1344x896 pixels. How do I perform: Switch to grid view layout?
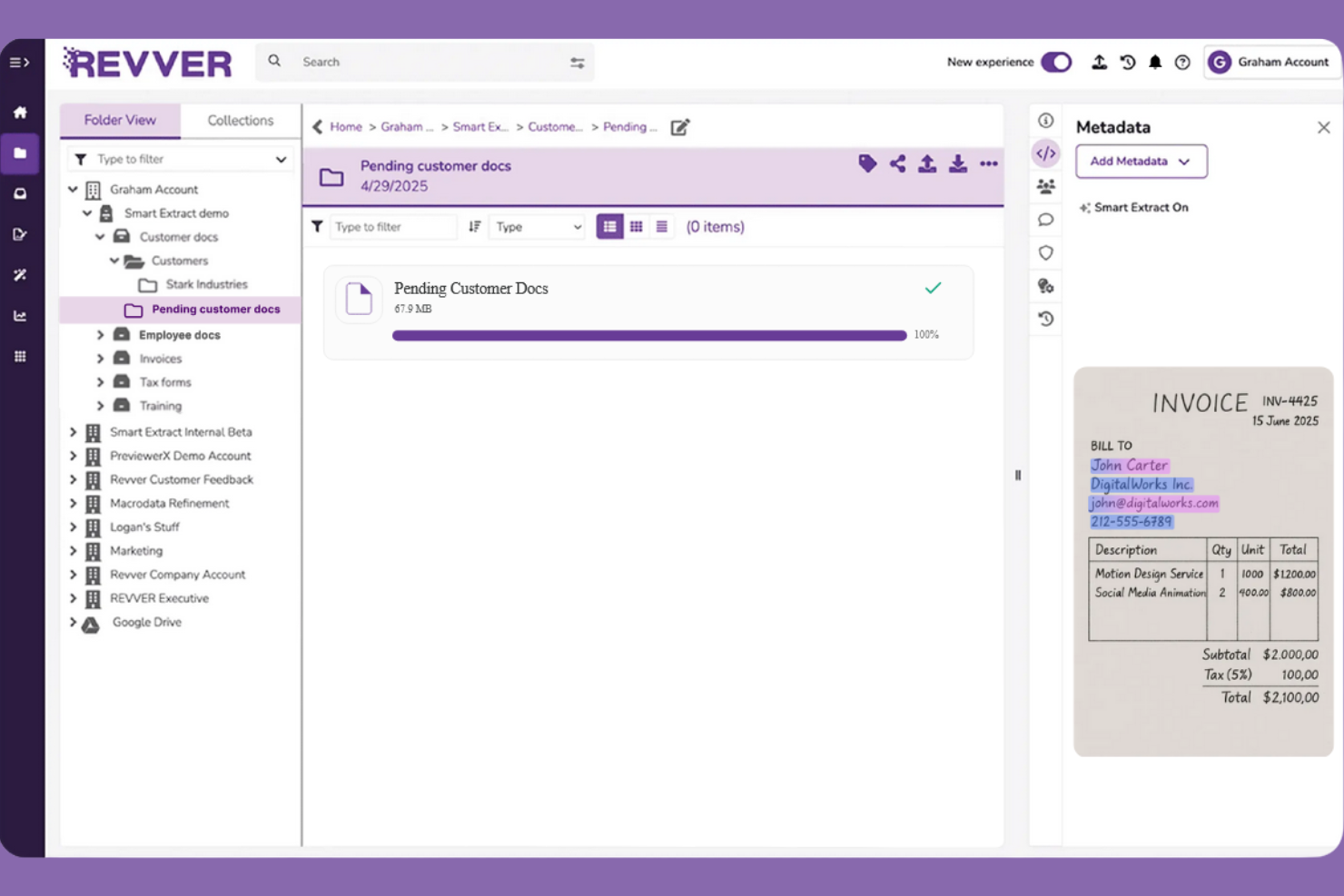(637, 227)
